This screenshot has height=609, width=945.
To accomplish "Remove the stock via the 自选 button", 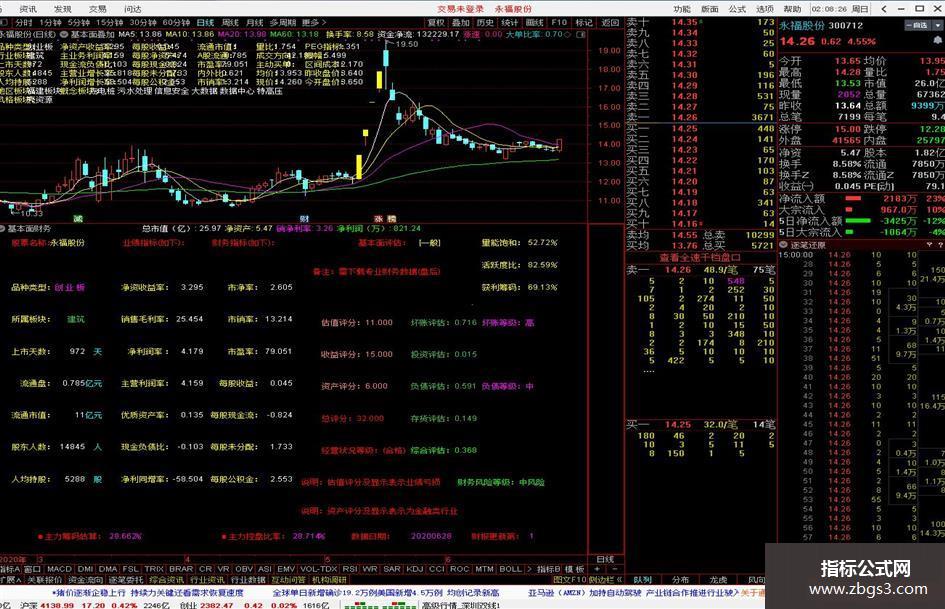I will [x=917, y=25].
